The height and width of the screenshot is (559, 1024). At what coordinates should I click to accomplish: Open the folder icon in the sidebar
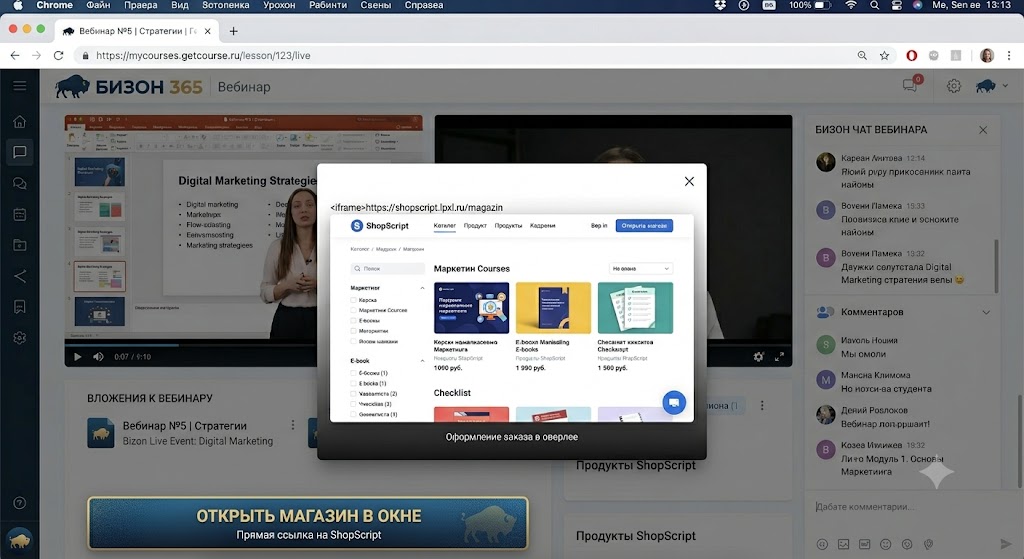point(20,245)
